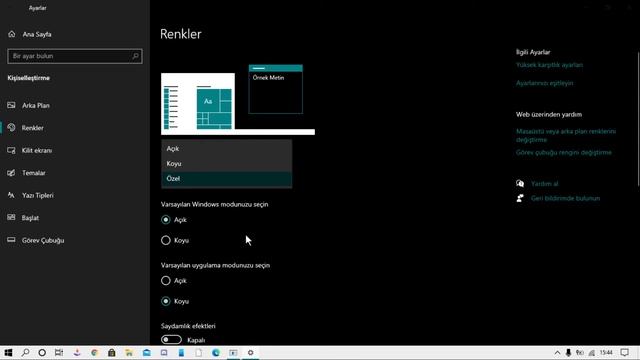Click the Yardım al chat icon

coord(520,184)
